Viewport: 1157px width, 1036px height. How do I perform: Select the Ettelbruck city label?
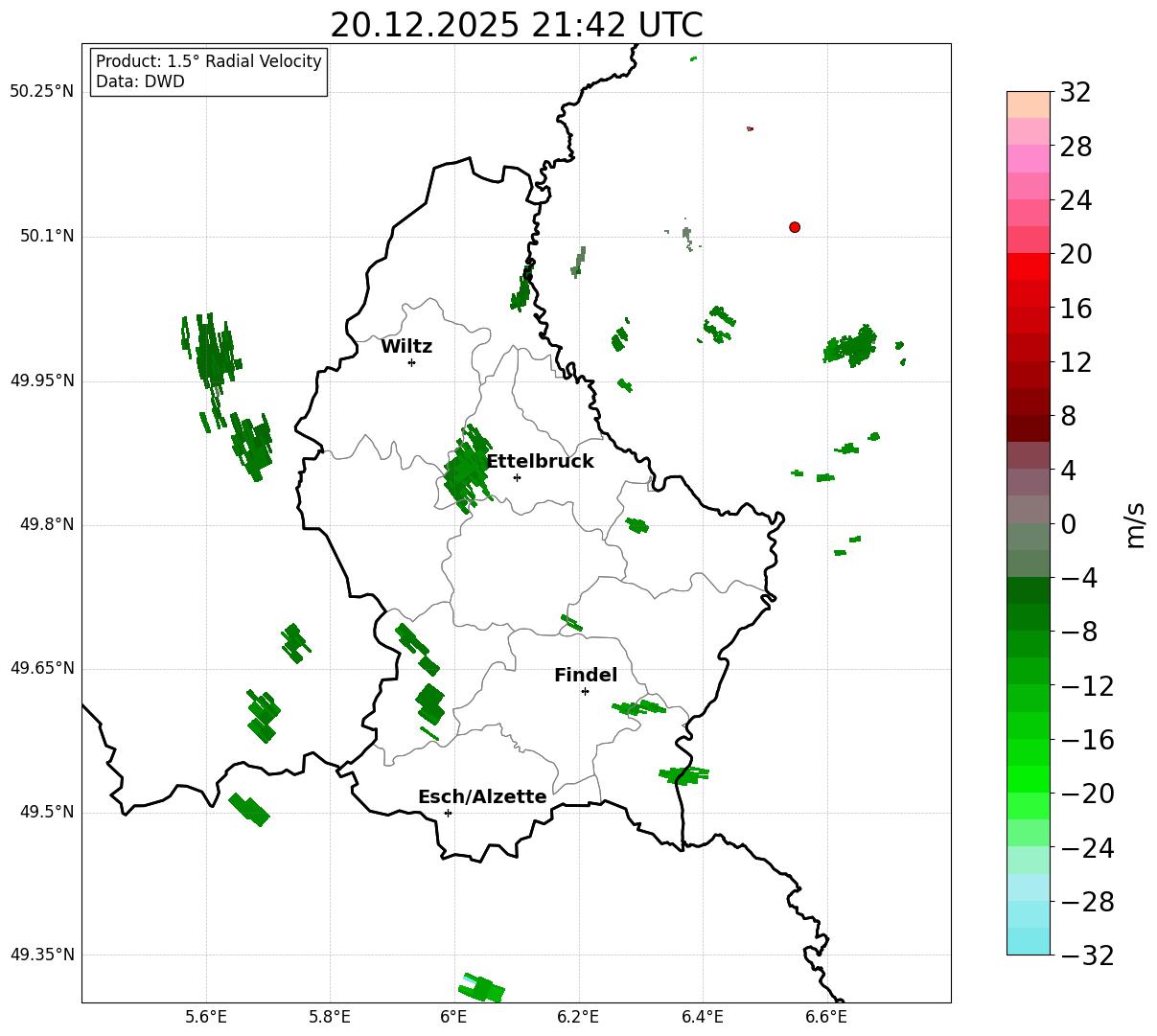[x=540, y=462]
